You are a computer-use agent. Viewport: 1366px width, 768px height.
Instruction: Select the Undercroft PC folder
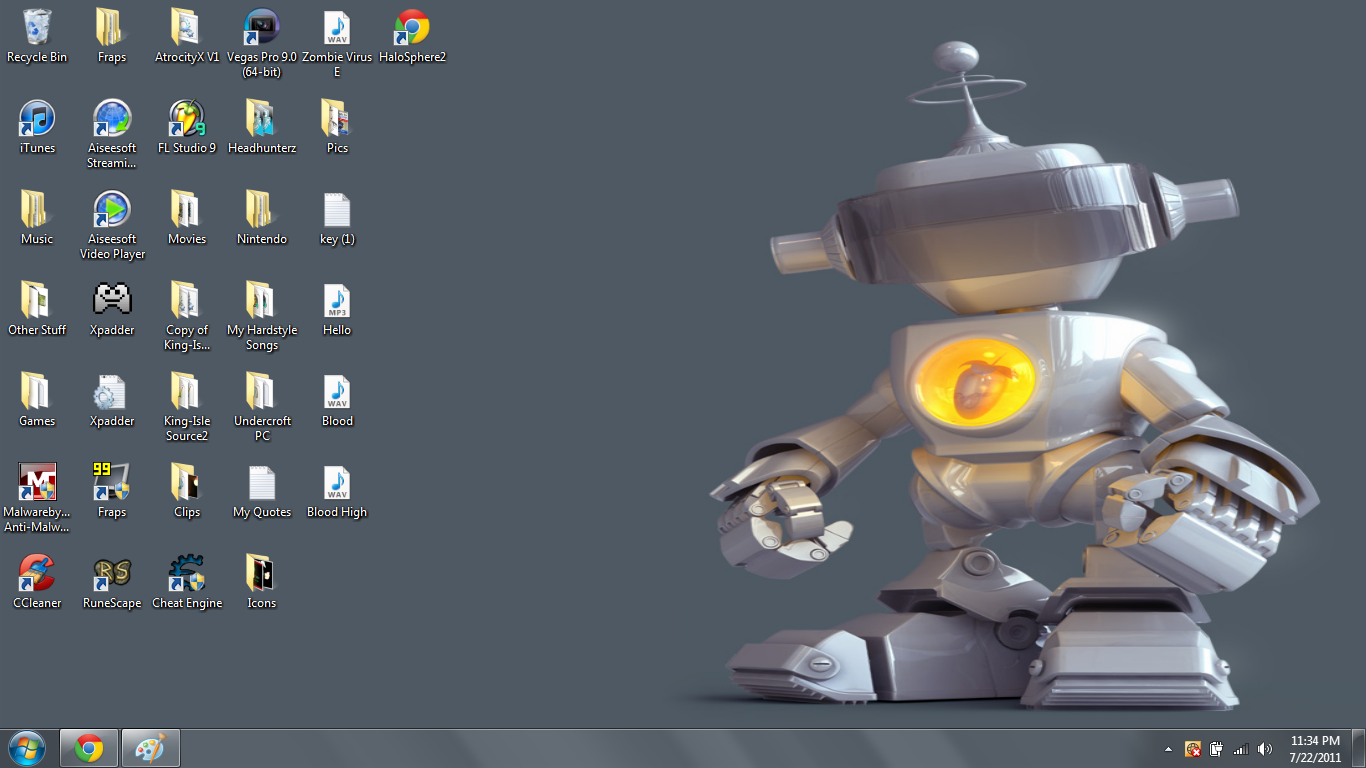(262, 407)
